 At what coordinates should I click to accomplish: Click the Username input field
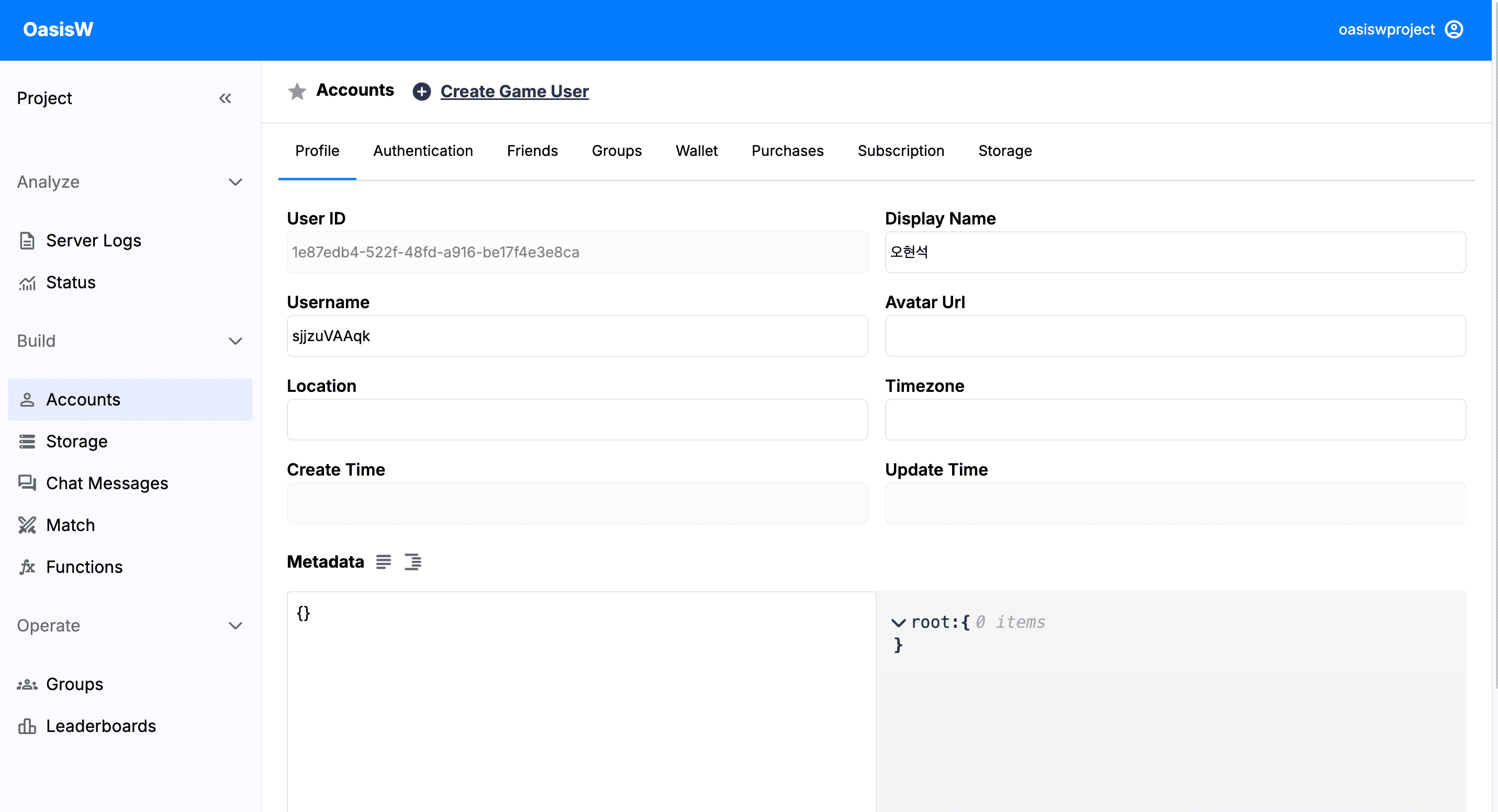tap(577, 336)
